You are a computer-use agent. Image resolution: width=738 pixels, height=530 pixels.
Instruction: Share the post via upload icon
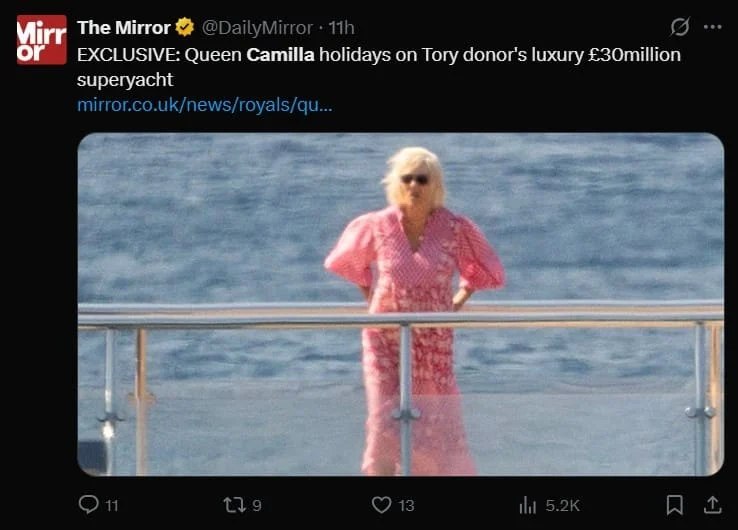point(712,505)
